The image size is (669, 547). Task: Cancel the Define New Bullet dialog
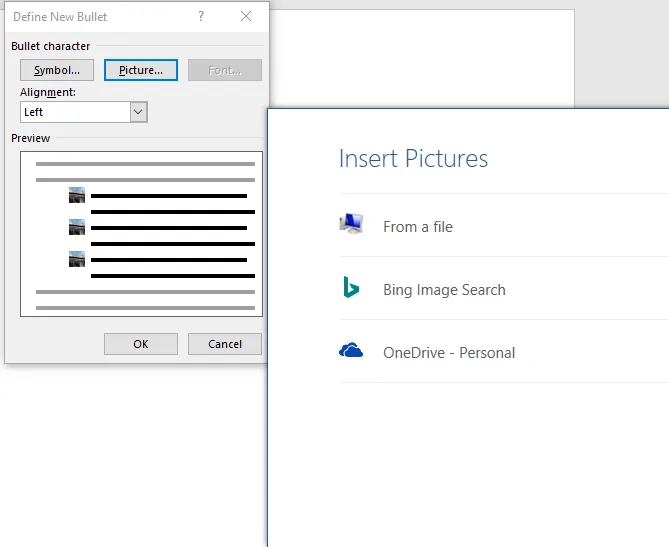[225, 344]
